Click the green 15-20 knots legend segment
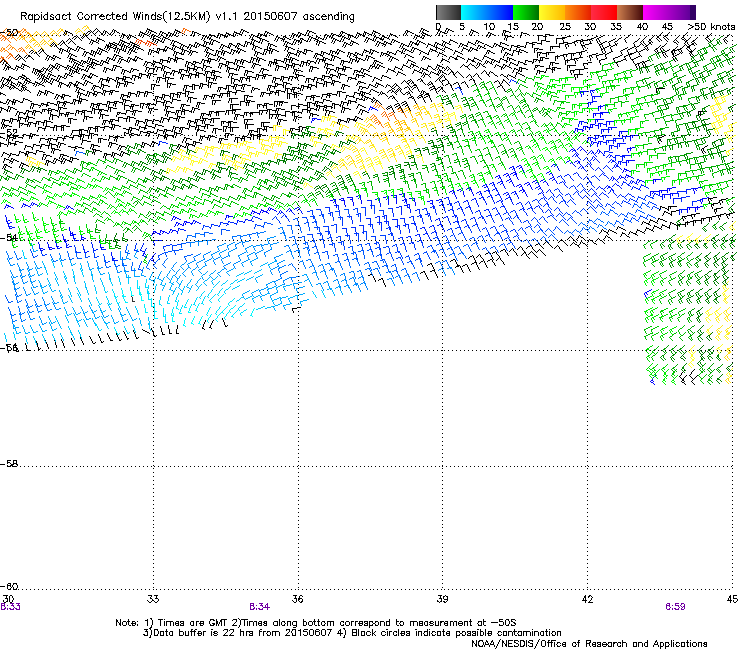Viewport: 740px width, 650px height. (x=526, y=12)
